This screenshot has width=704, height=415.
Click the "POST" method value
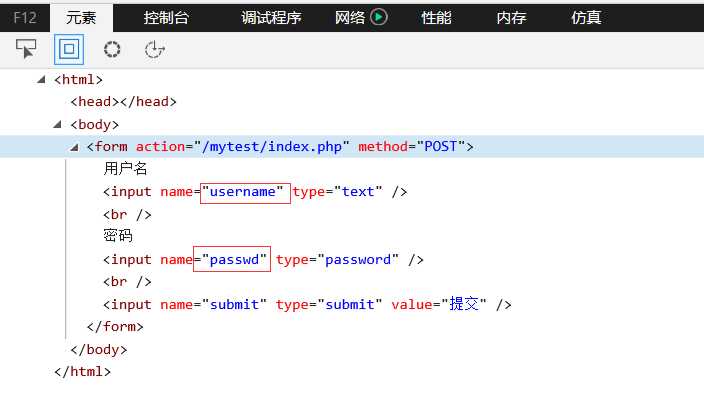tap(441, 146)
